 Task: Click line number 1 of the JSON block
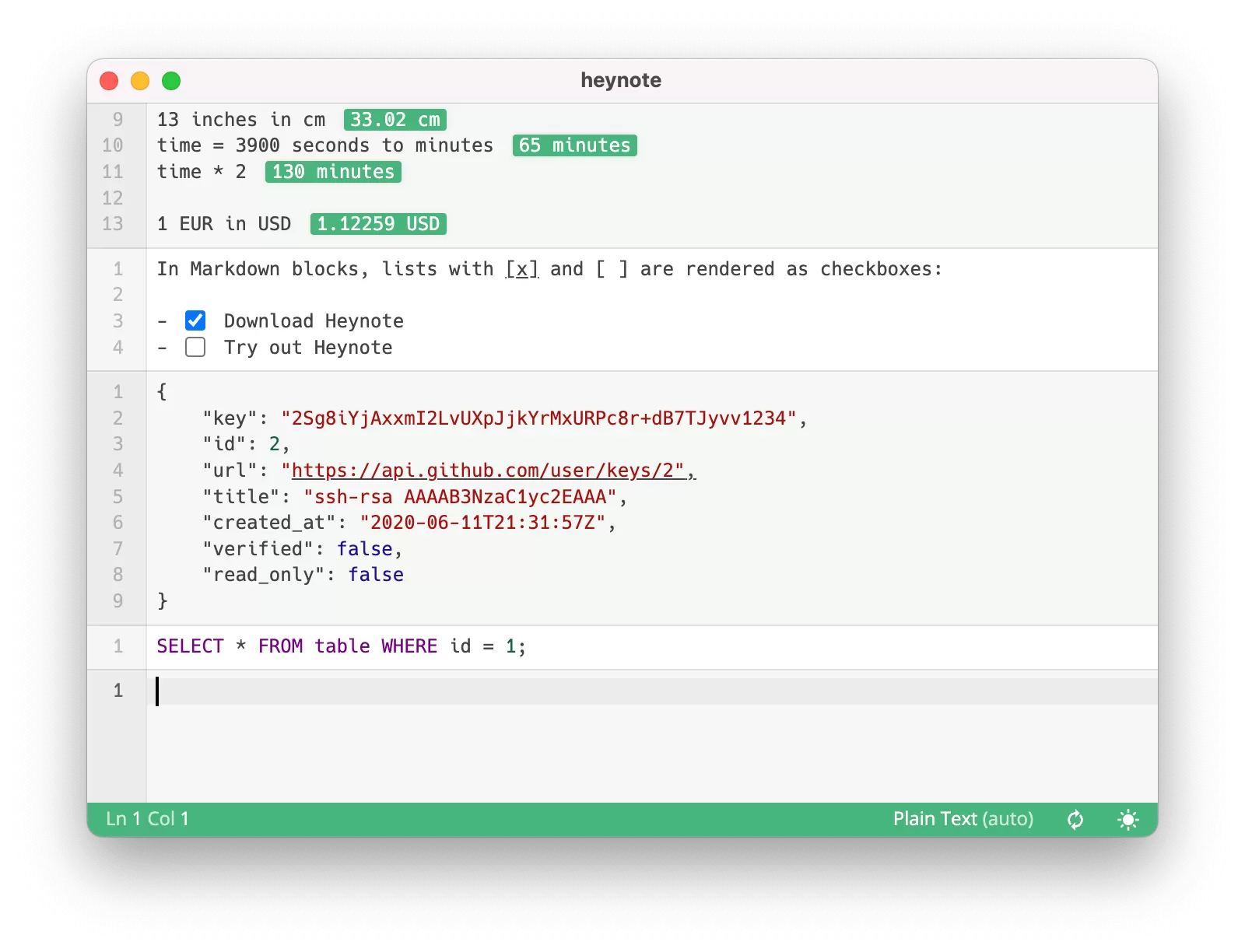tap(117, 392)
